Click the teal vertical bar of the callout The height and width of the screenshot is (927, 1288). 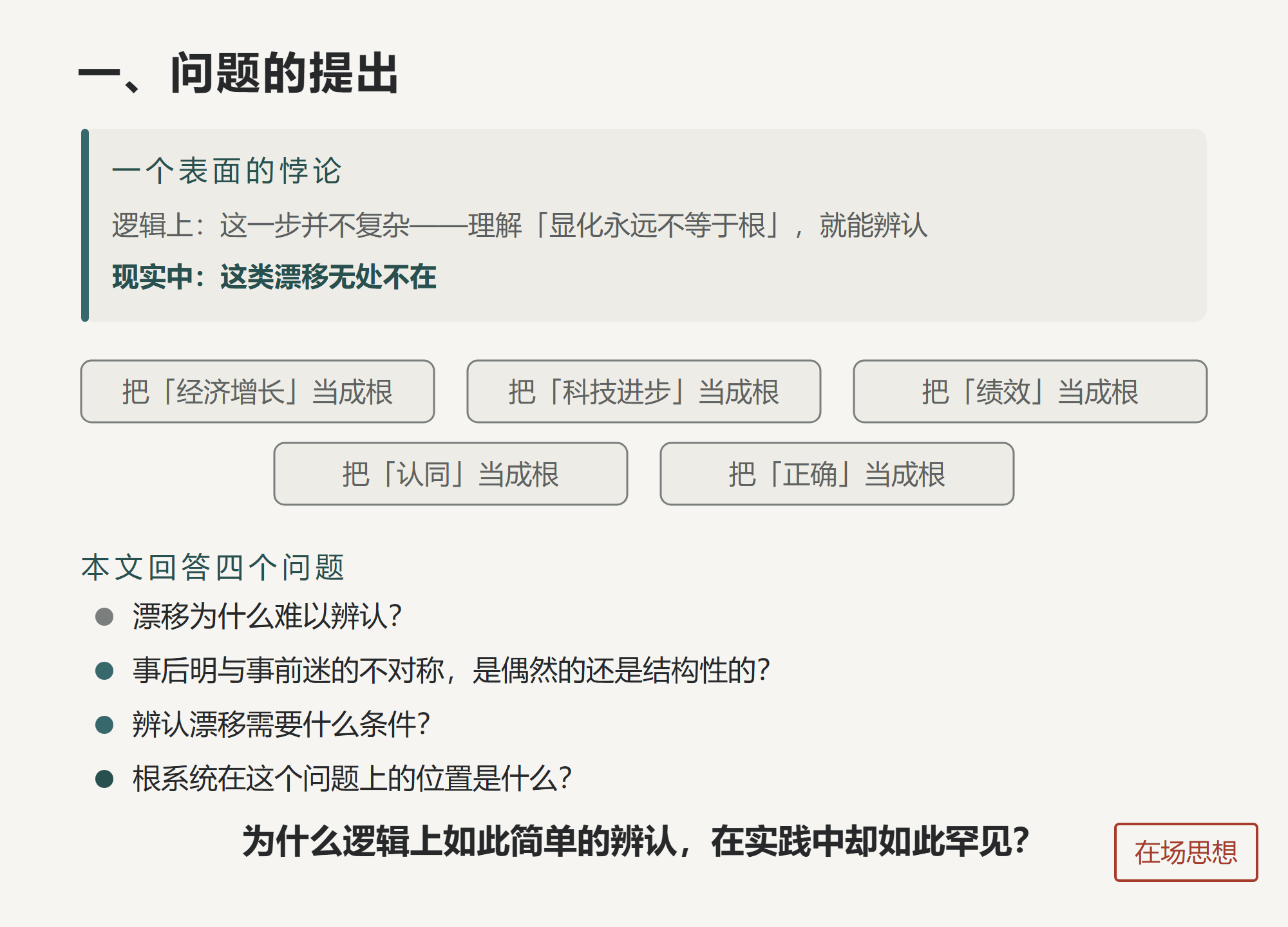click(85, 225)
